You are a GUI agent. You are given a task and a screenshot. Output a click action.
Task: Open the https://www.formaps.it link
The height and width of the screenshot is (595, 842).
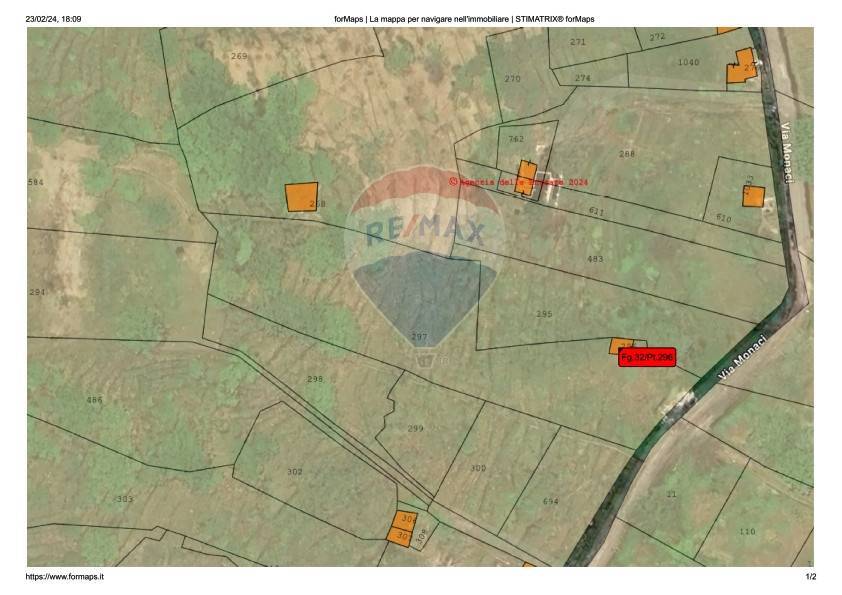65,577
